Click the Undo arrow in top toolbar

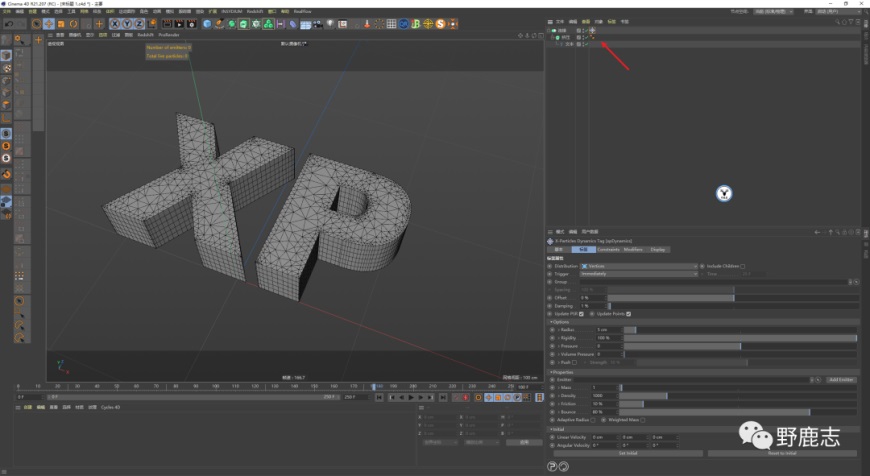[x=9, y=24]
